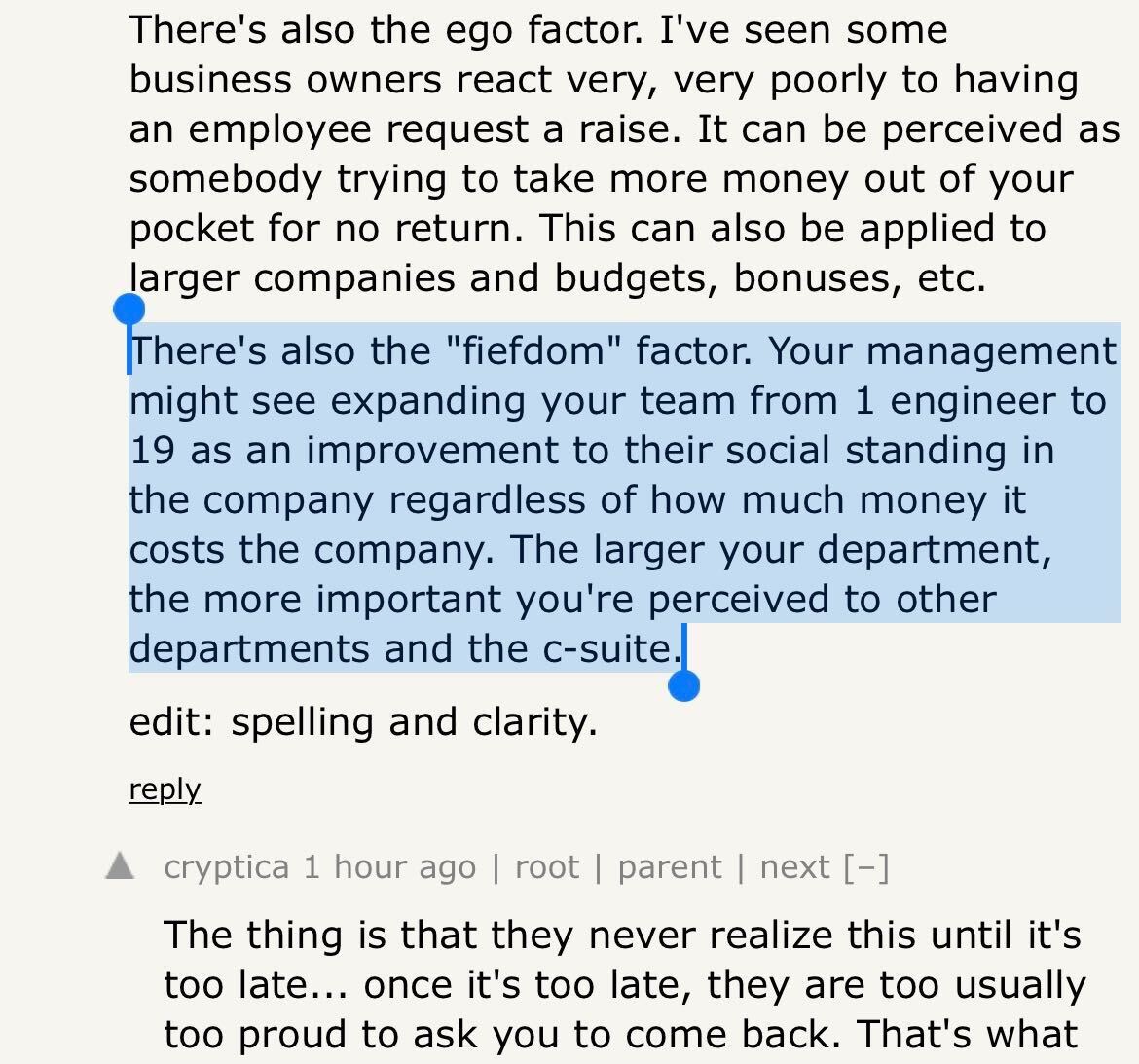Open the "1 hour ago" comment permalink
Screen dimensions: 1139x1064
[389, 866]
